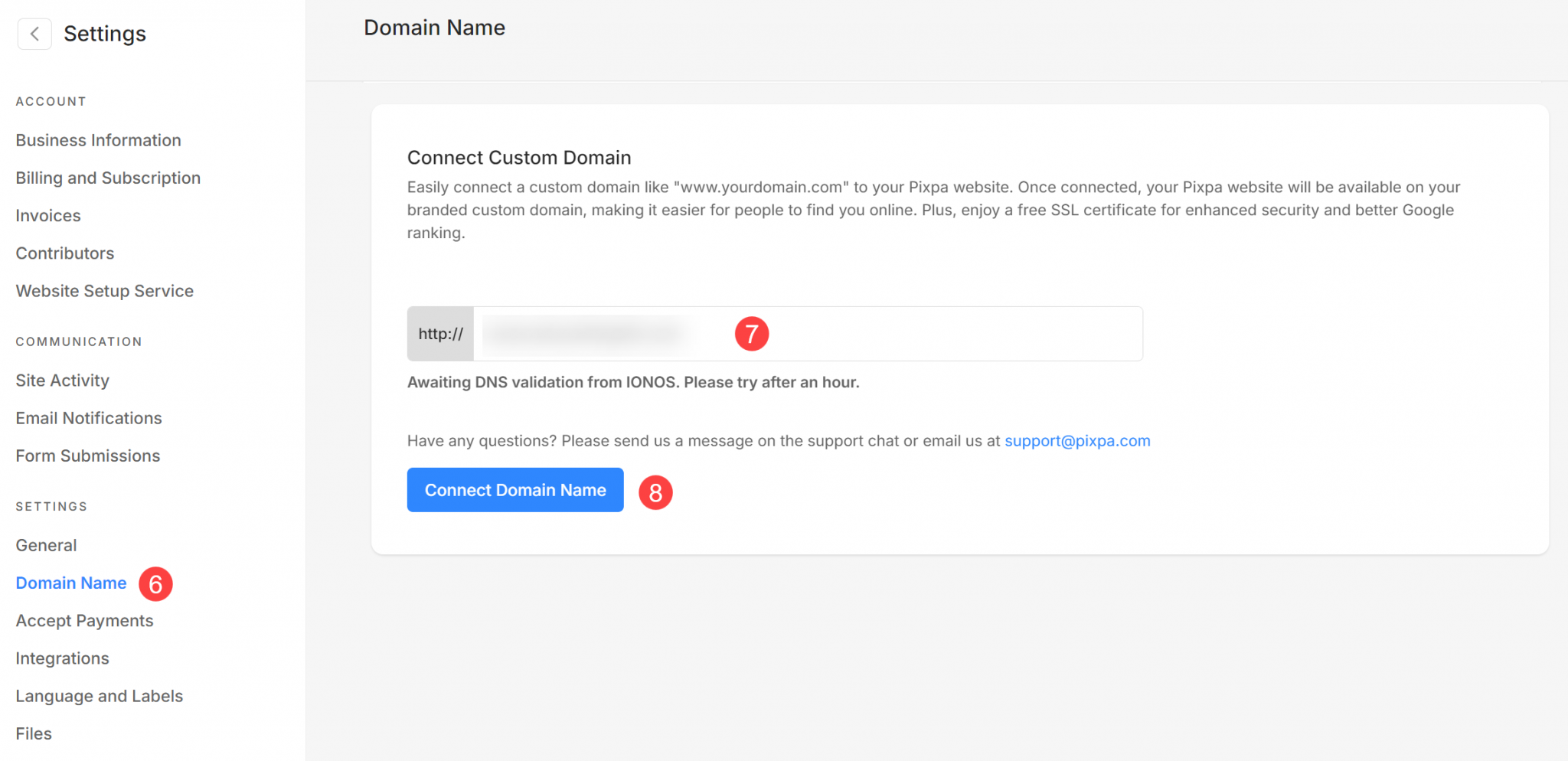Click the Connect Domain Name button
The height and width of the screenshot is (761, 1568).
tap(514, 490)
